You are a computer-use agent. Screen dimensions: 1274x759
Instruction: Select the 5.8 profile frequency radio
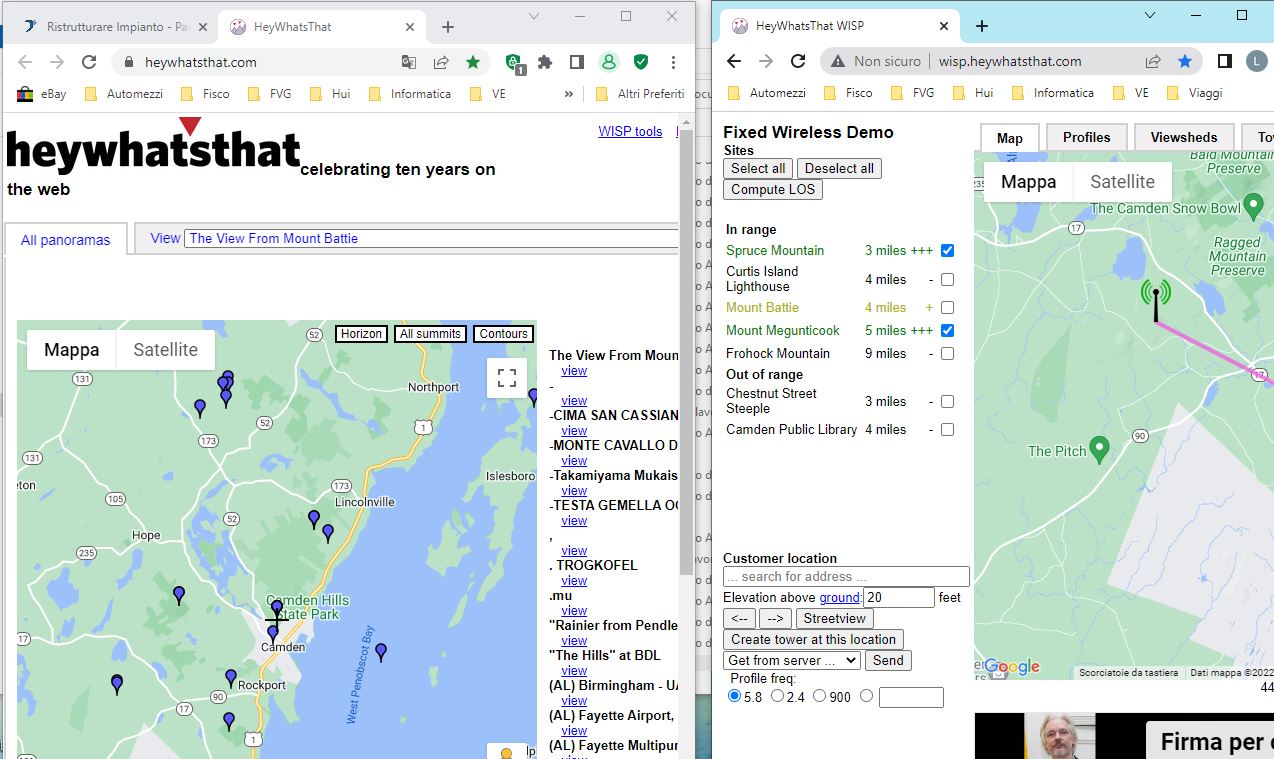pos(736,696)
